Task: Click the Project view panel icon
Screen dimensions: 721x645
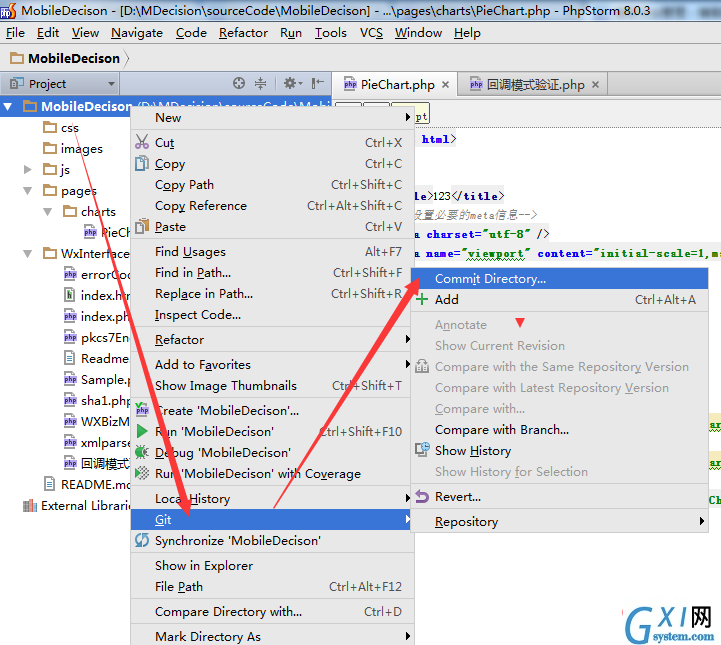Action: click(x=17, y=83)
